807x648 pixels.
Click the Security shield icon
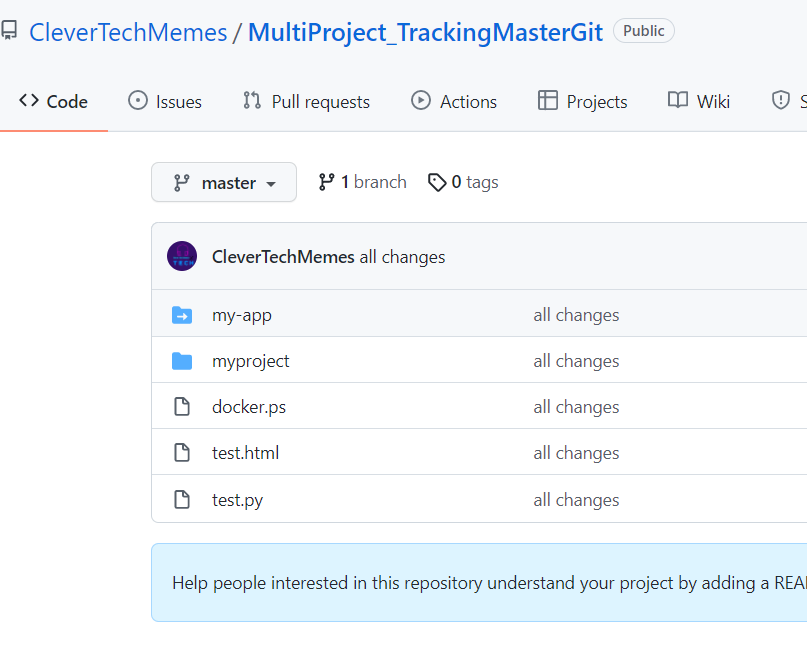click(x=781, y=100)
